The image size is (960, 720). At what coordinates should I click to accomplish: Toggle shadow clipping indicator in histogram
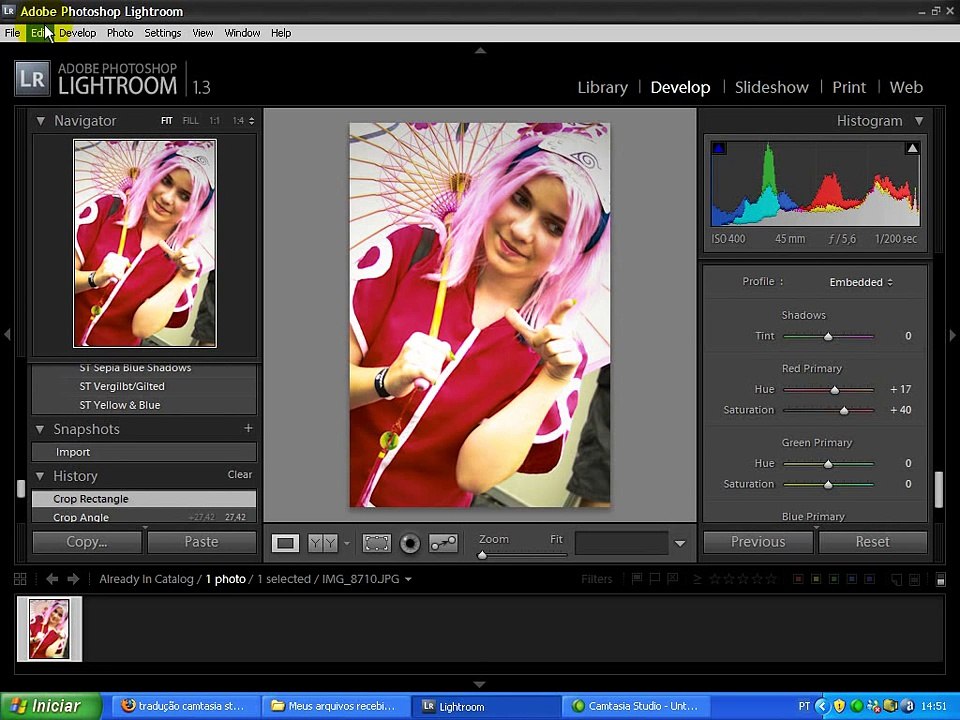(719, 148)
